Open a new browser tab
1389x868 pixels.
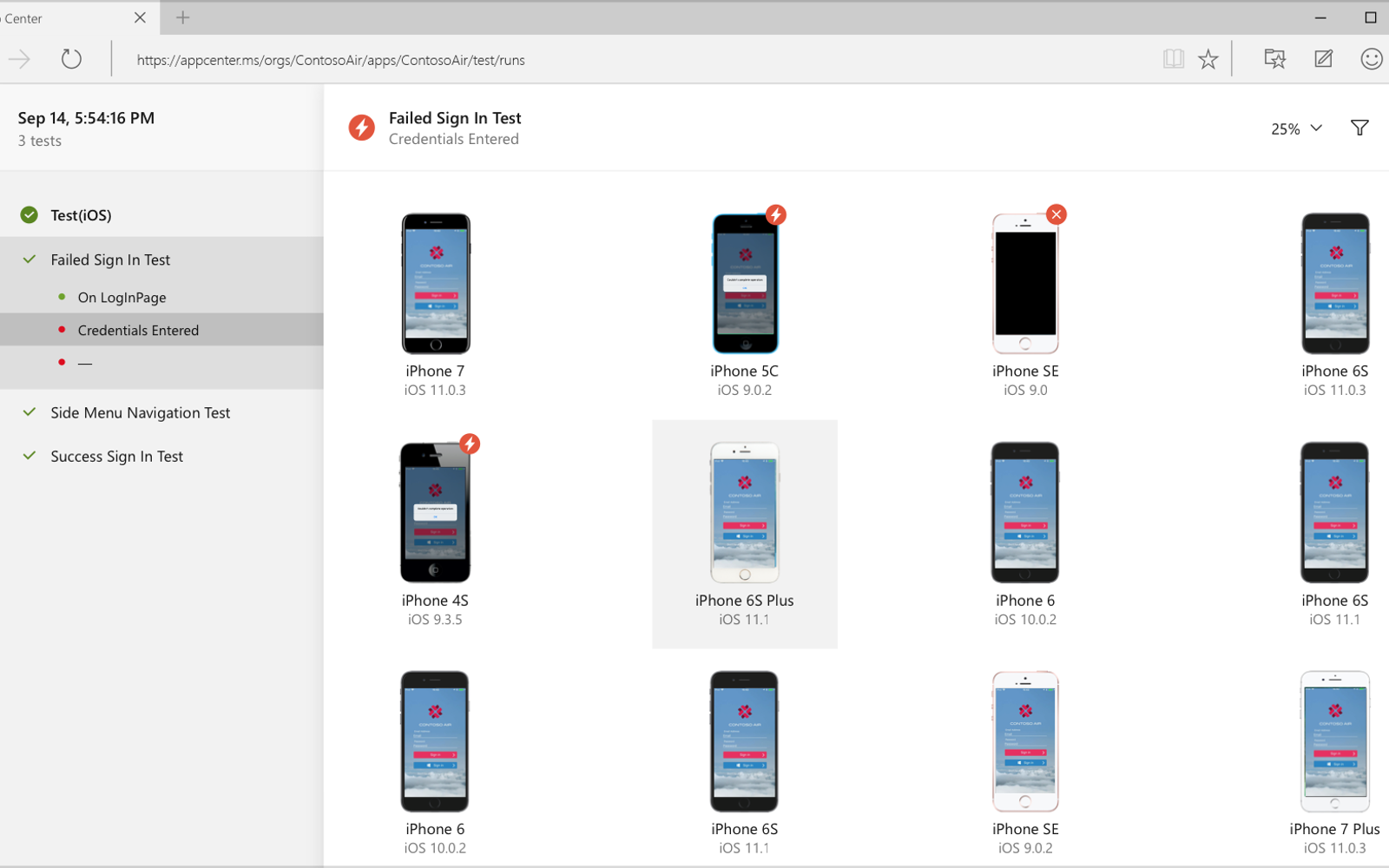tap(182, 17)
